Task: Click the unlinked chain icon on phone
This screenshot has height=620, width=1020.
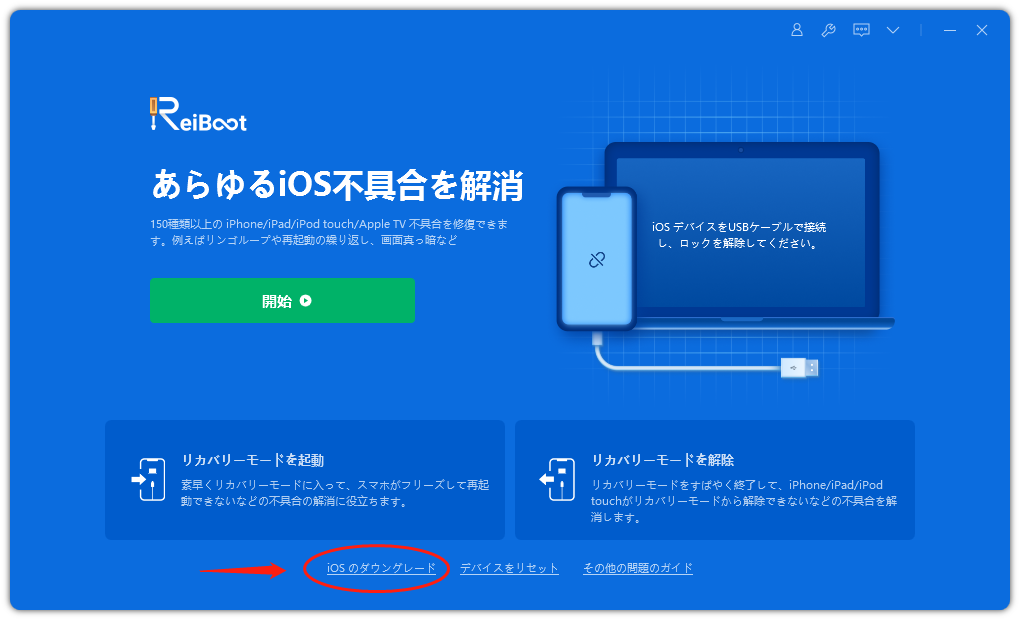Action: pos(597,260)
